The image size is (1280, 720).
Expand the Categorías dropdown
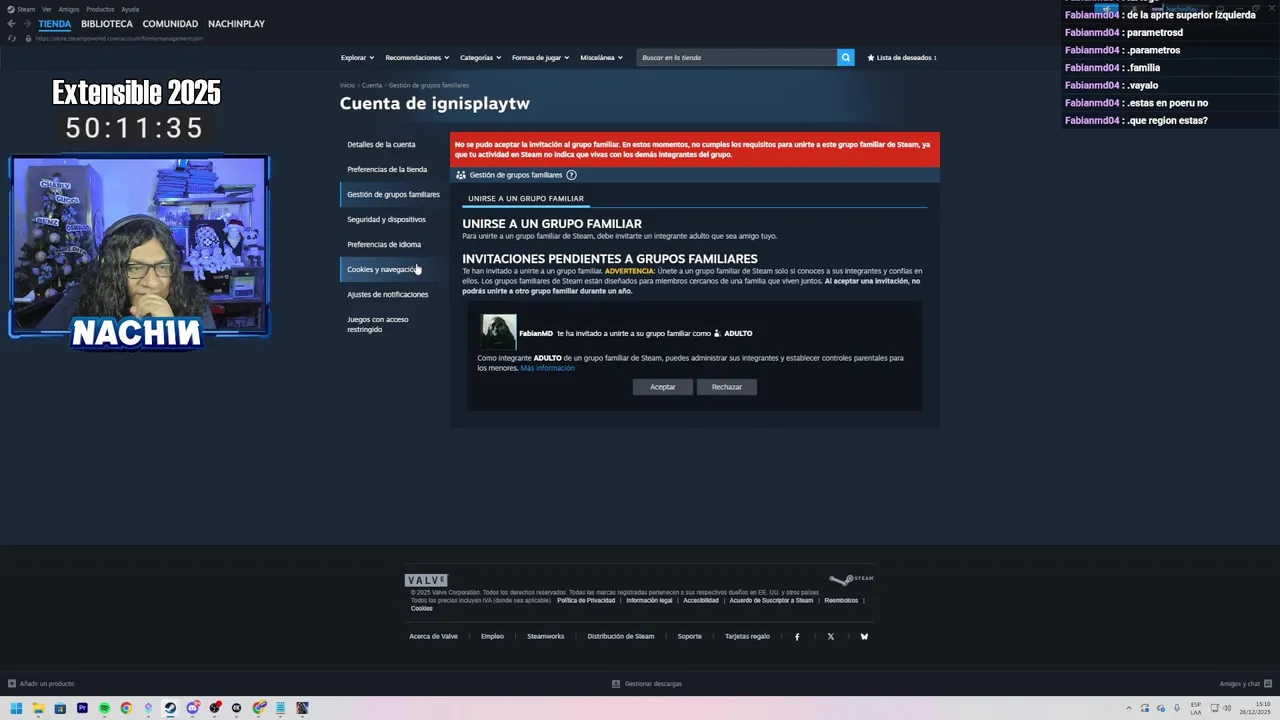(x=481, y=58)
